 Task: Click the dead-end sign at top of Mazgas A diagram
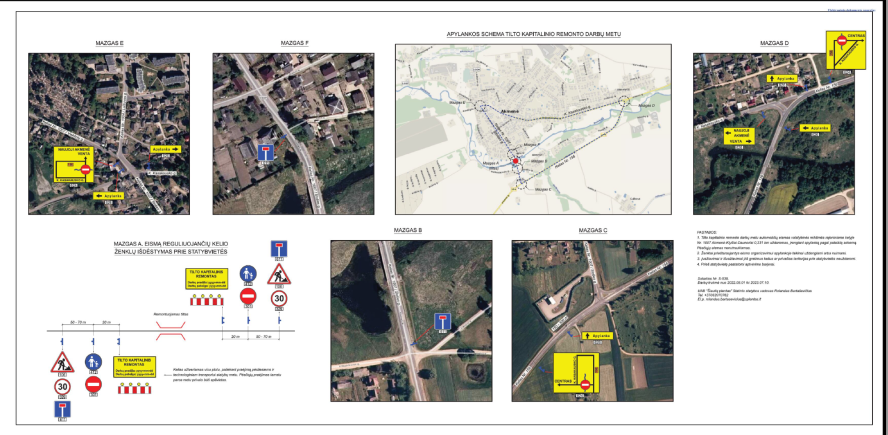pyautogui.click(x=278, y=249)
